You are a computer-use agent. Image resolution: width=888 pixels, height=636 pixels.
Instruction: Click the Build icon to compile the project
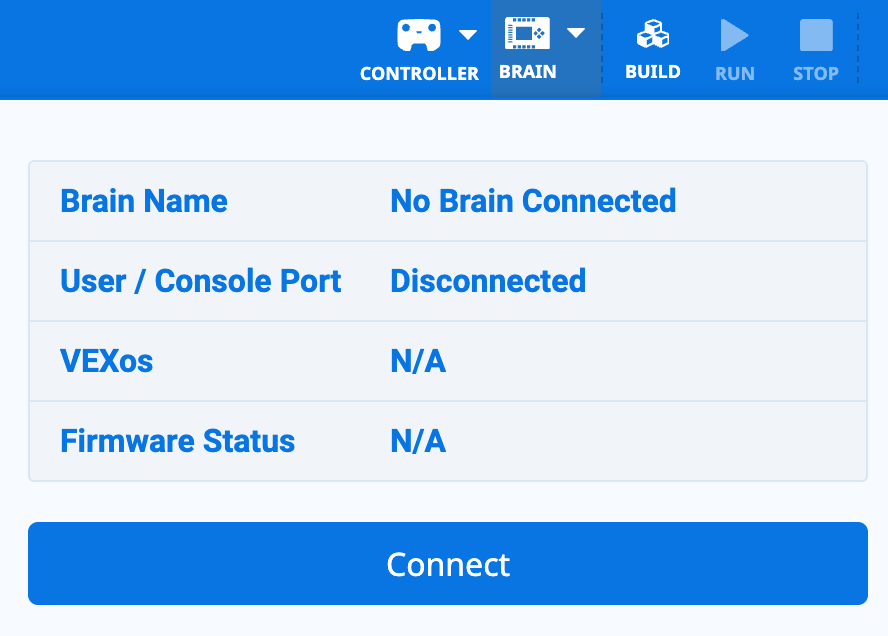coord(653,33)
